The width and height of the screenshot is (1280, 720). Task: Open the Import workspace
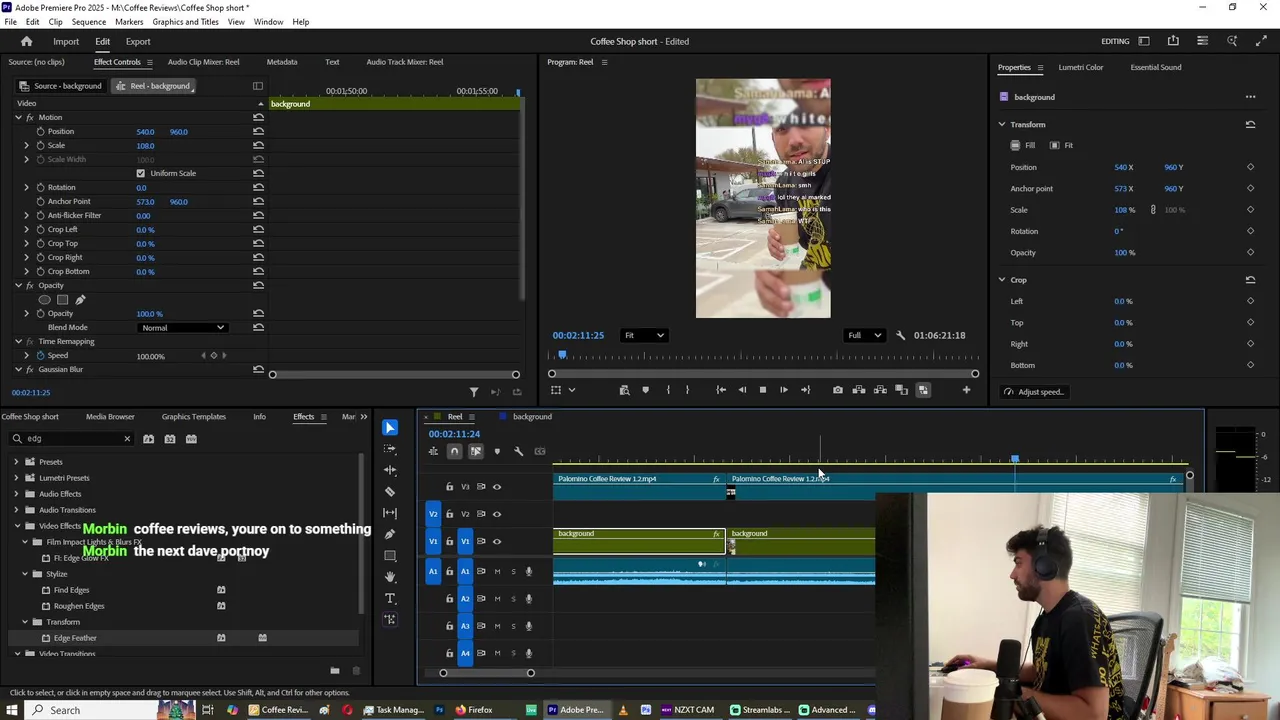[66, 42]
